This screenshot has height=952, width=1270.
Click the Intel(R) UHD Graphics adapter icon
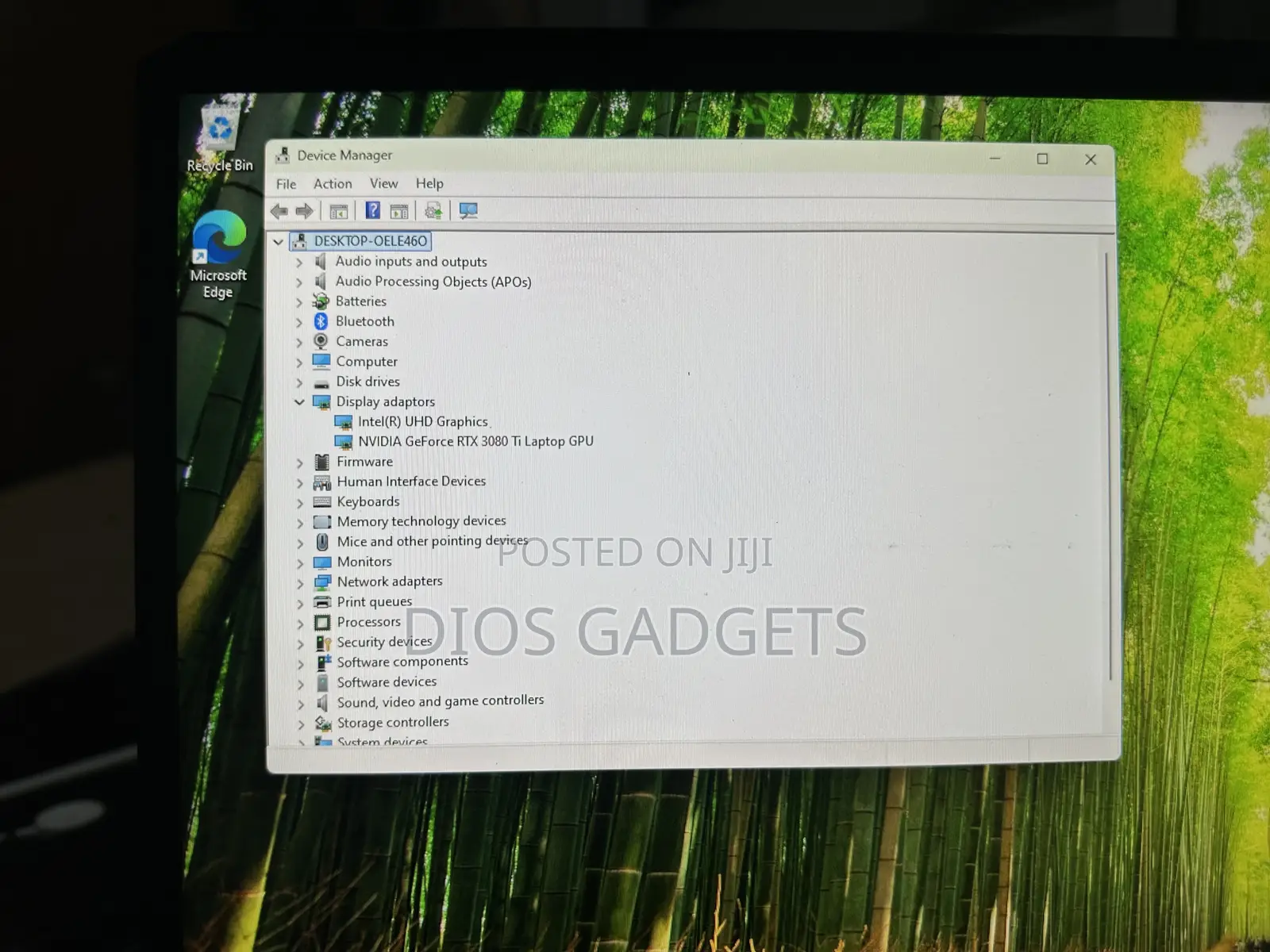coord(343,422)
